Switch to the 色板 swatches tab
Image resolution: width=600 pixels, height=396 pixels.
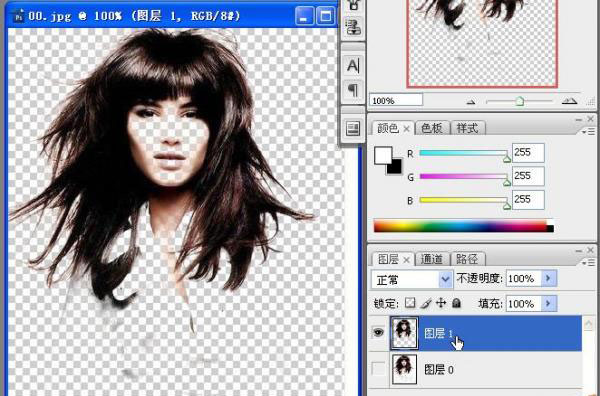point(431,129)
